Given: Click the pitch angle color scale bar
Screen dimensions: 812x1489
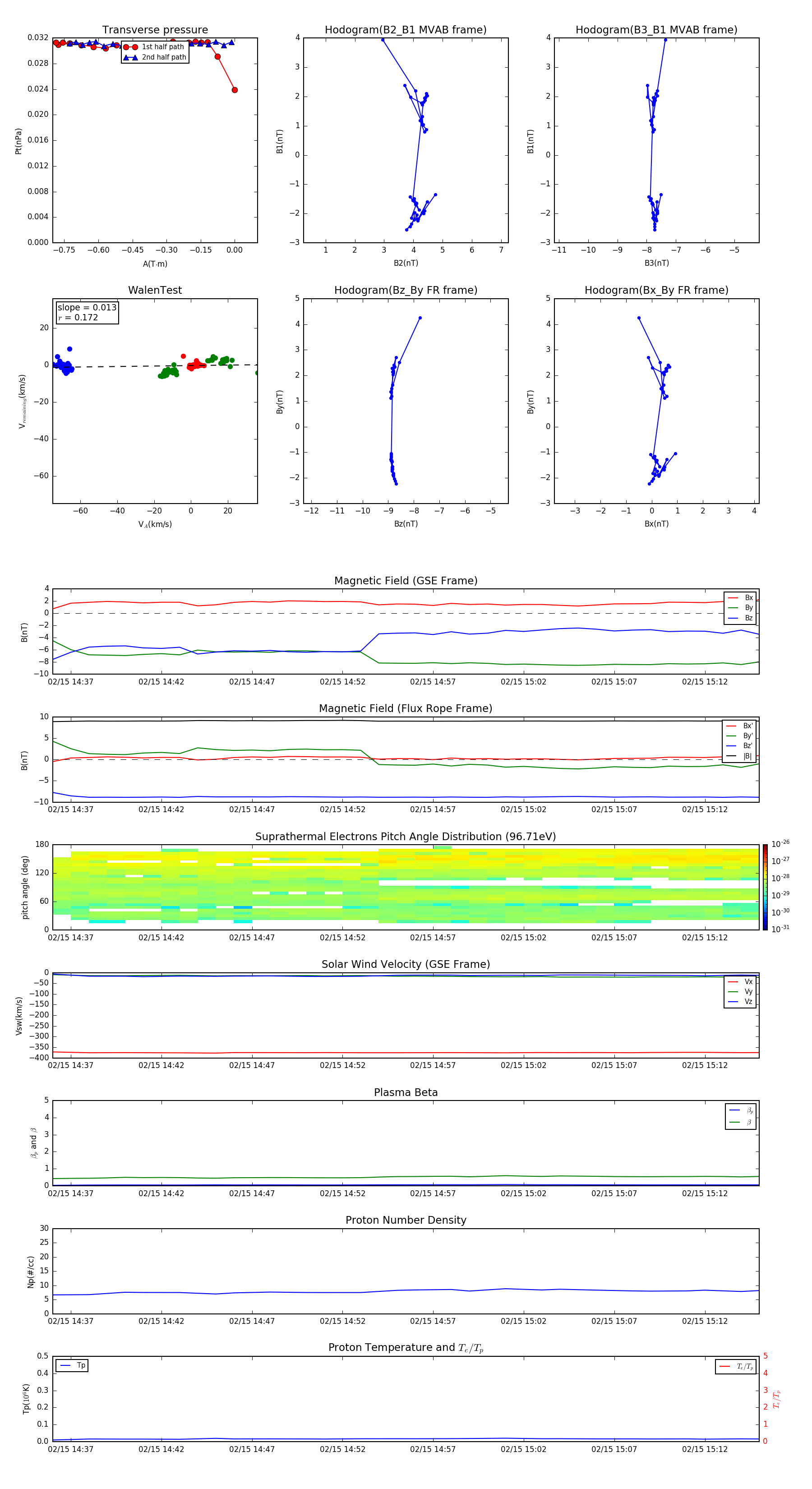Looking at the screenshot, I should coord(765,887).
